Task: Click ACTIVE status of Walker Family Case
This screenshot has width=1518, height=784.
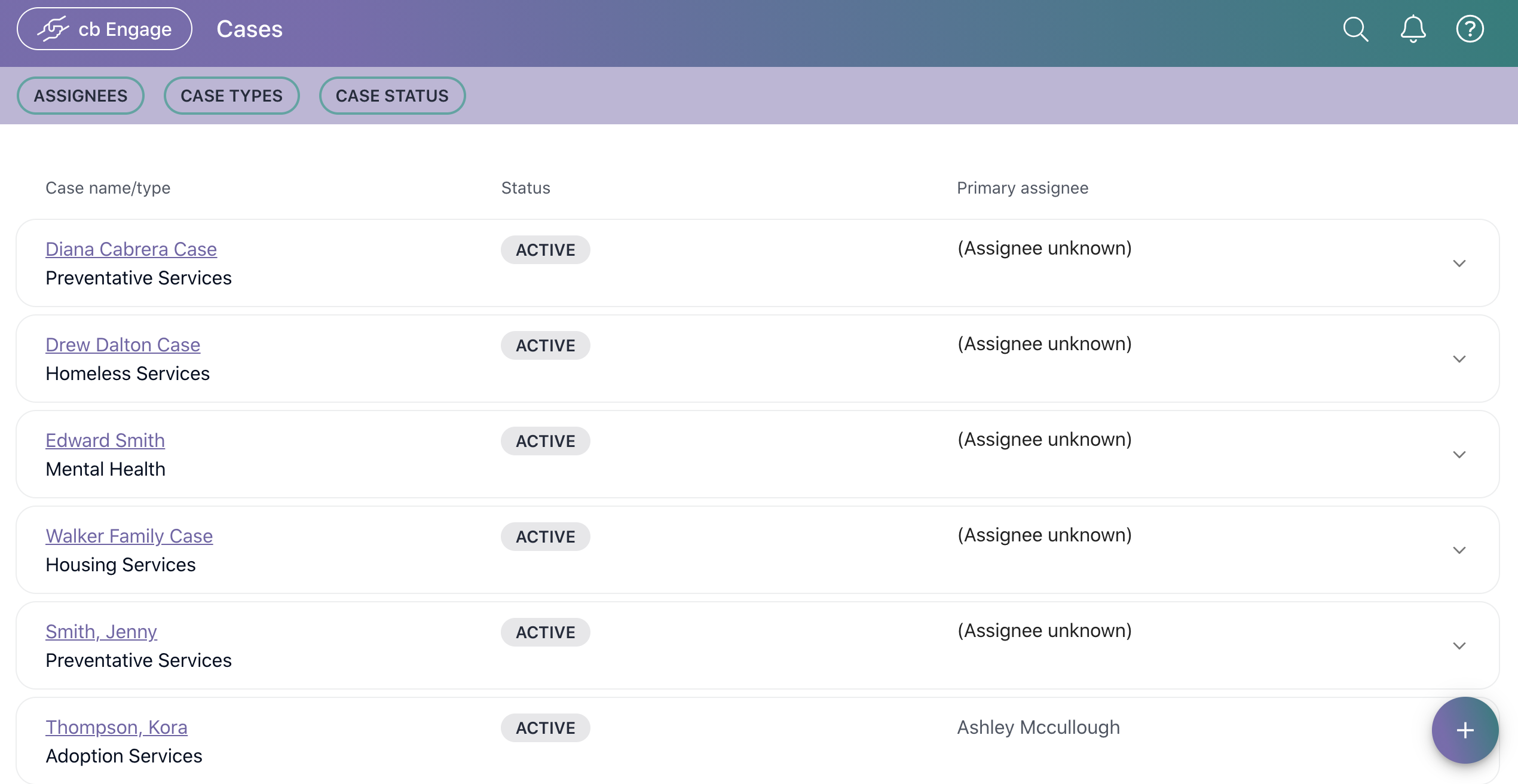Action: click(x=546, y=537)
